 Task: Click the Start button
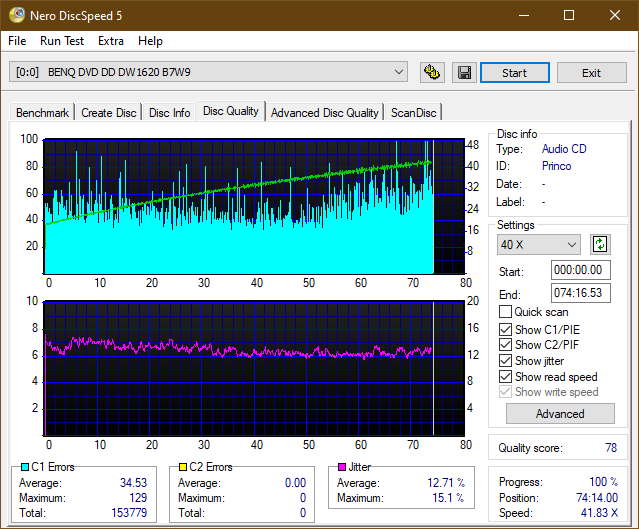pos(515,73)
